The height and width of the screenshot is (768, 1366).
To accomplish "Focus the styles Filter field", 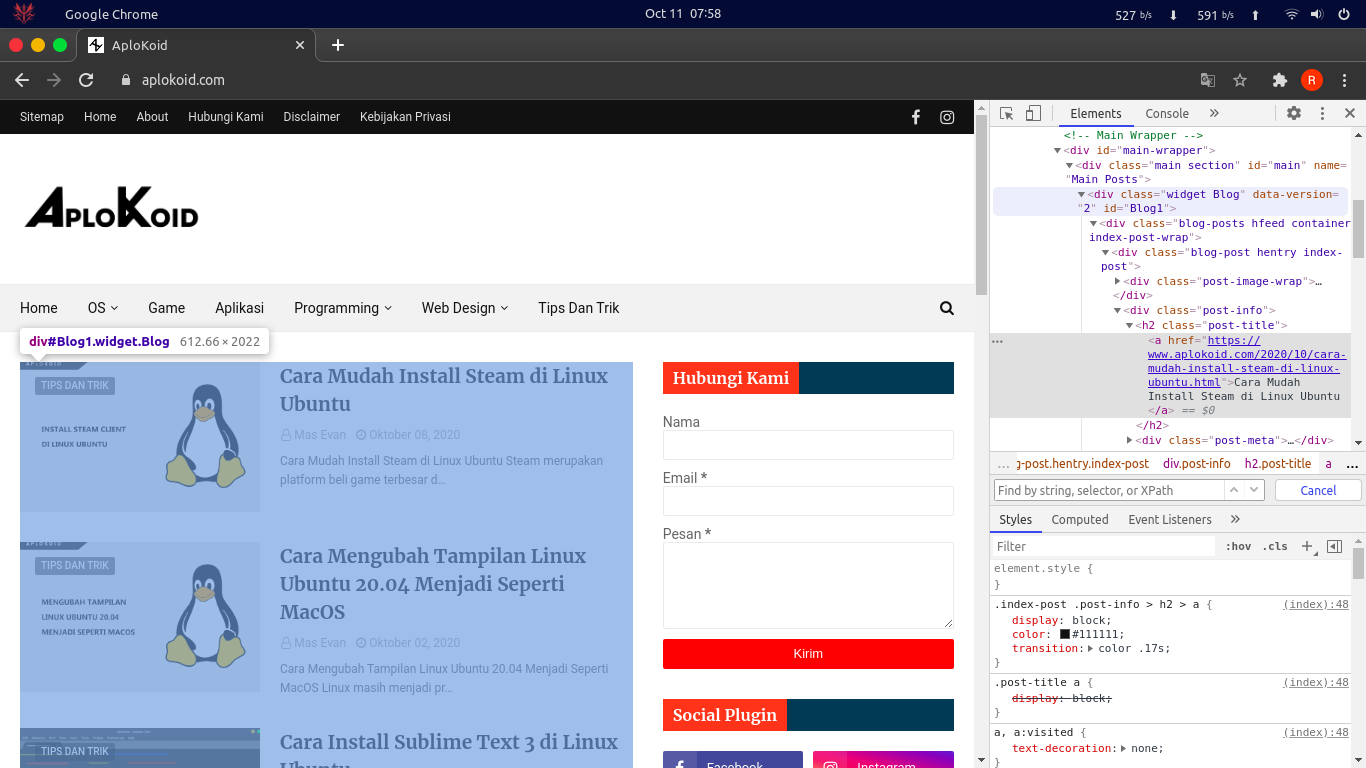I will click(1104, 547).
